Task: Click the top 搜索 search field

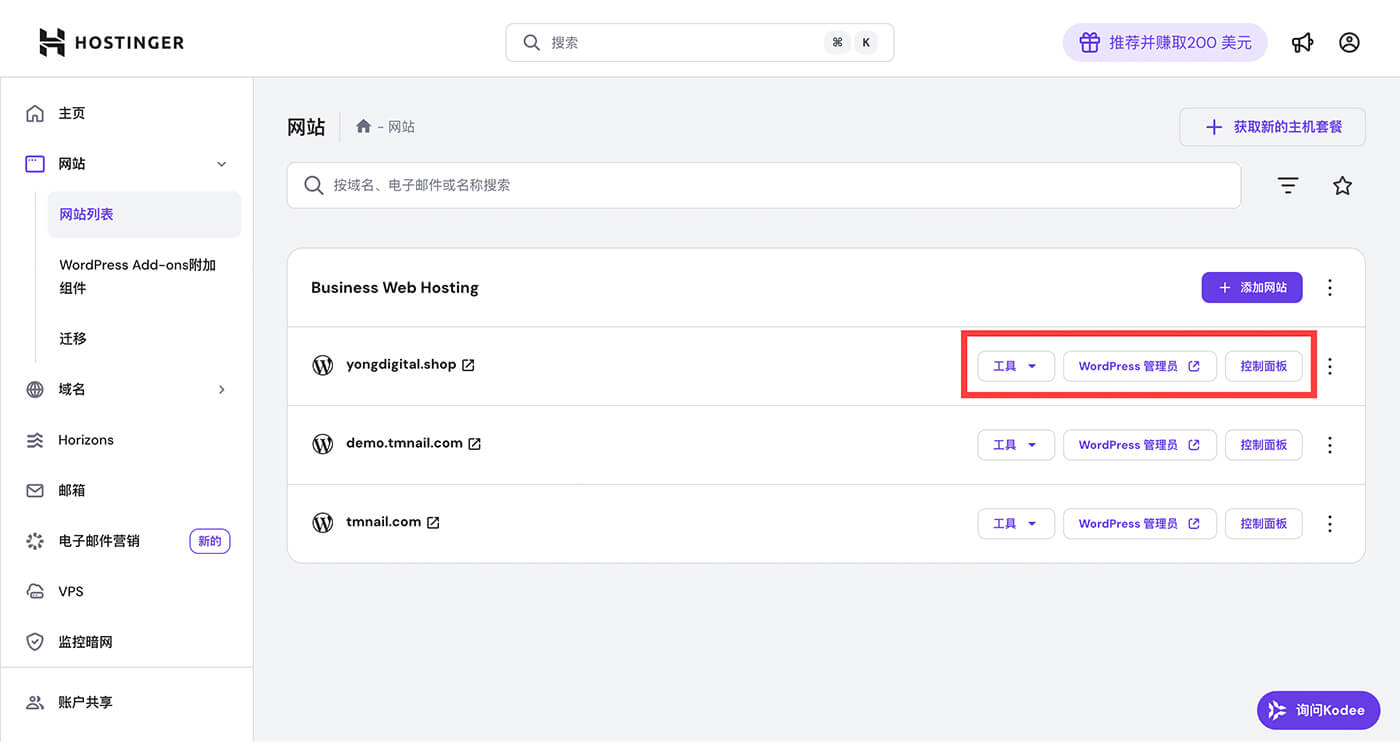Action: tap(700, 43)
